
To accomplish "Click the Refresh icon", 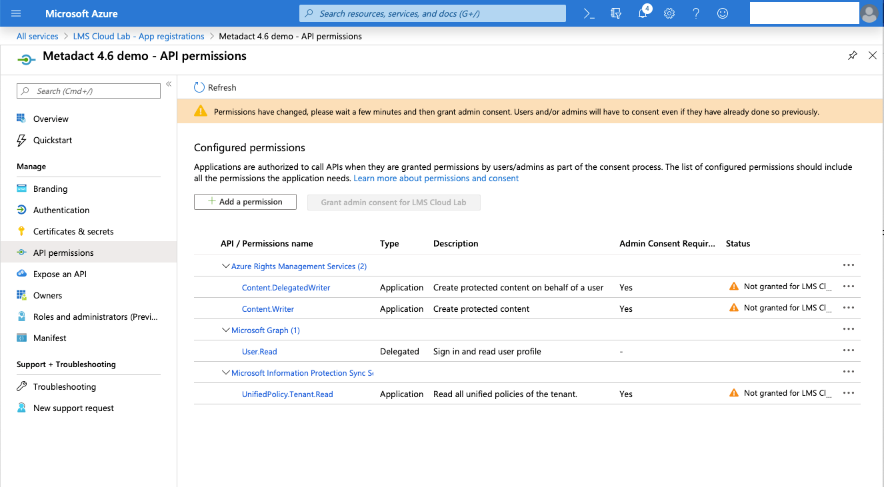I will pyautogui.click(x=199, y=87).
